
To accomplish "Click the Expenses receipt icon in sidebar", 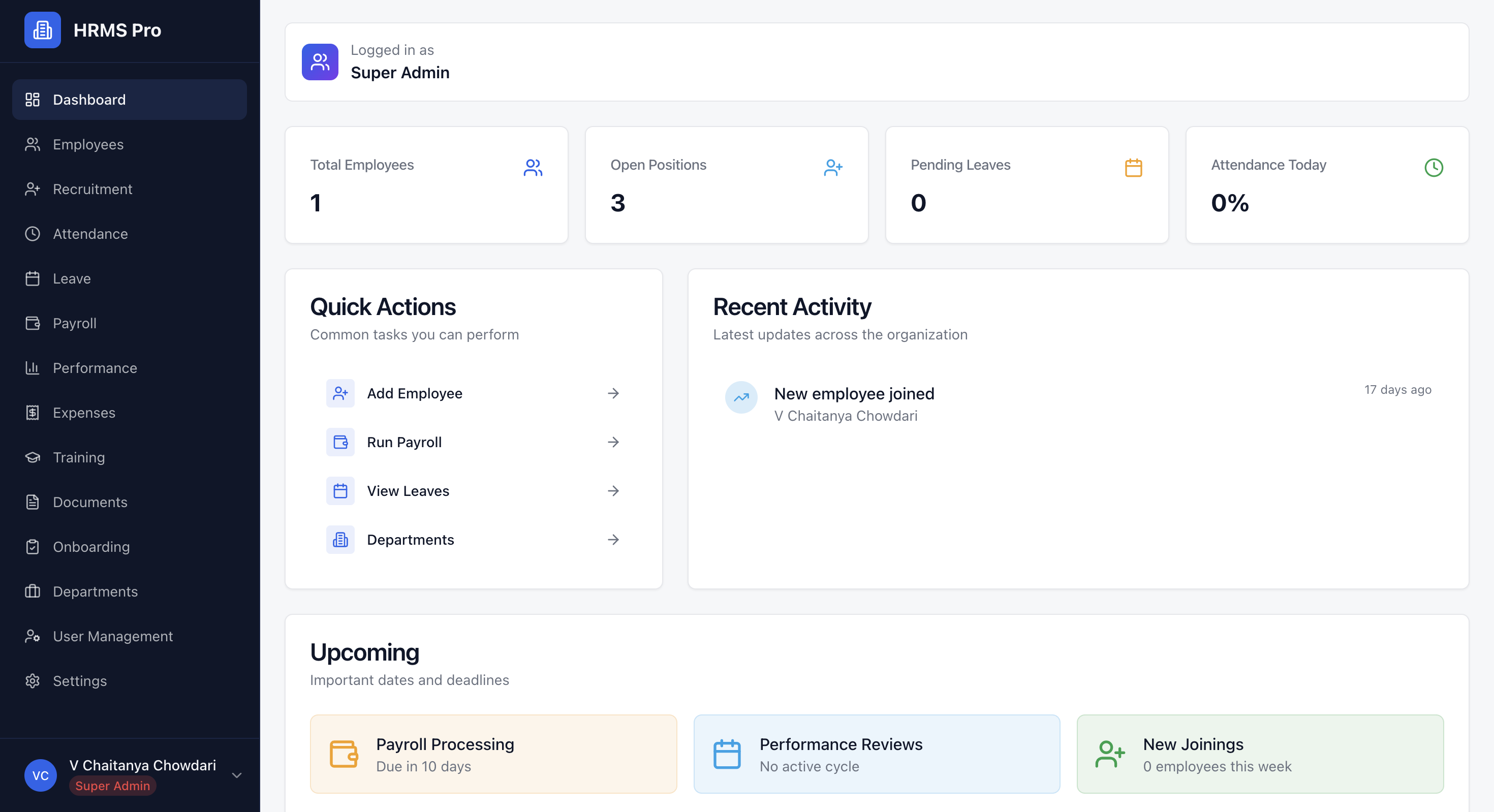I will point(33,413).
